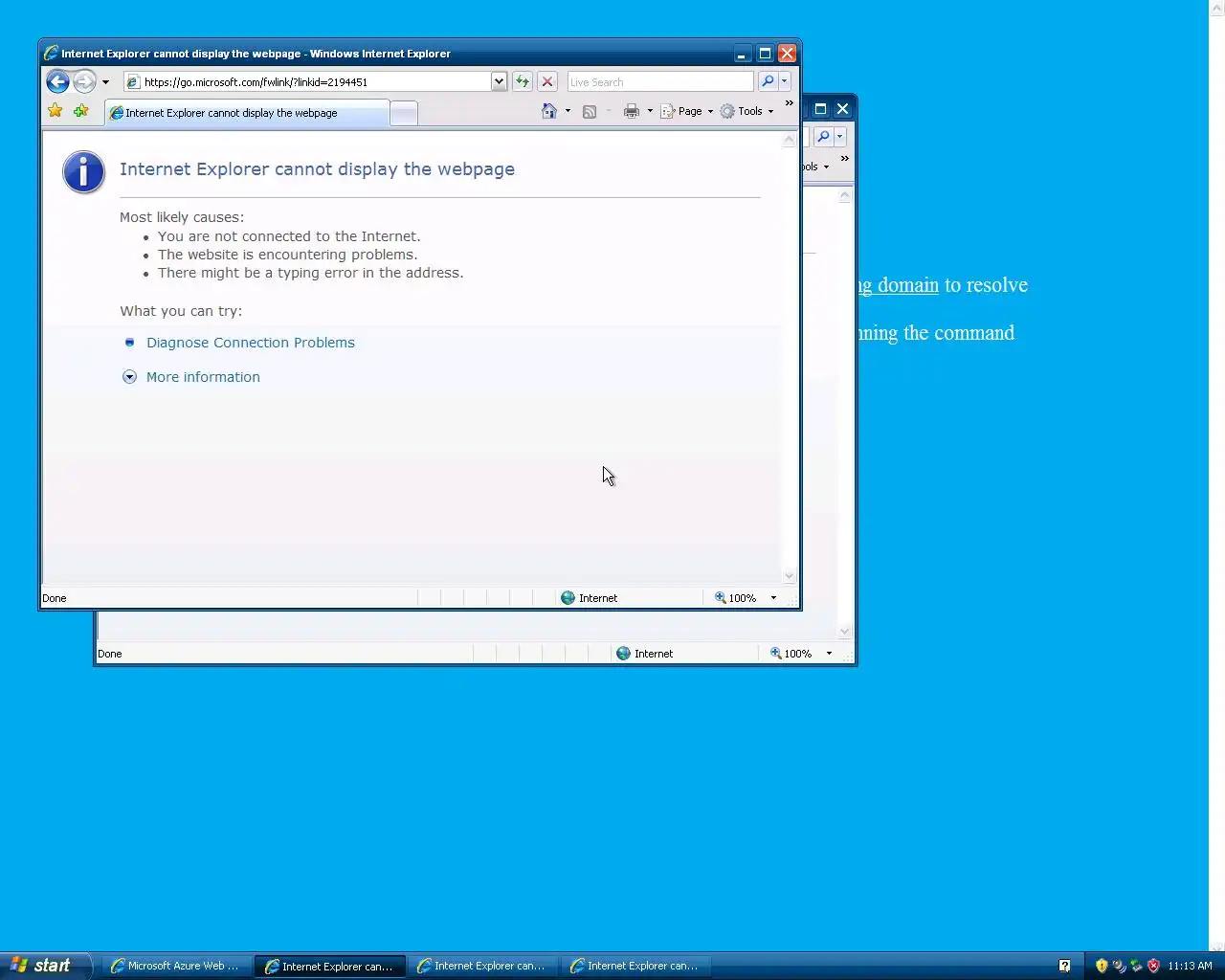Click the 100% zoom level in front window
The height and width of the screenshot is (980, 1225).
[735, 598]
